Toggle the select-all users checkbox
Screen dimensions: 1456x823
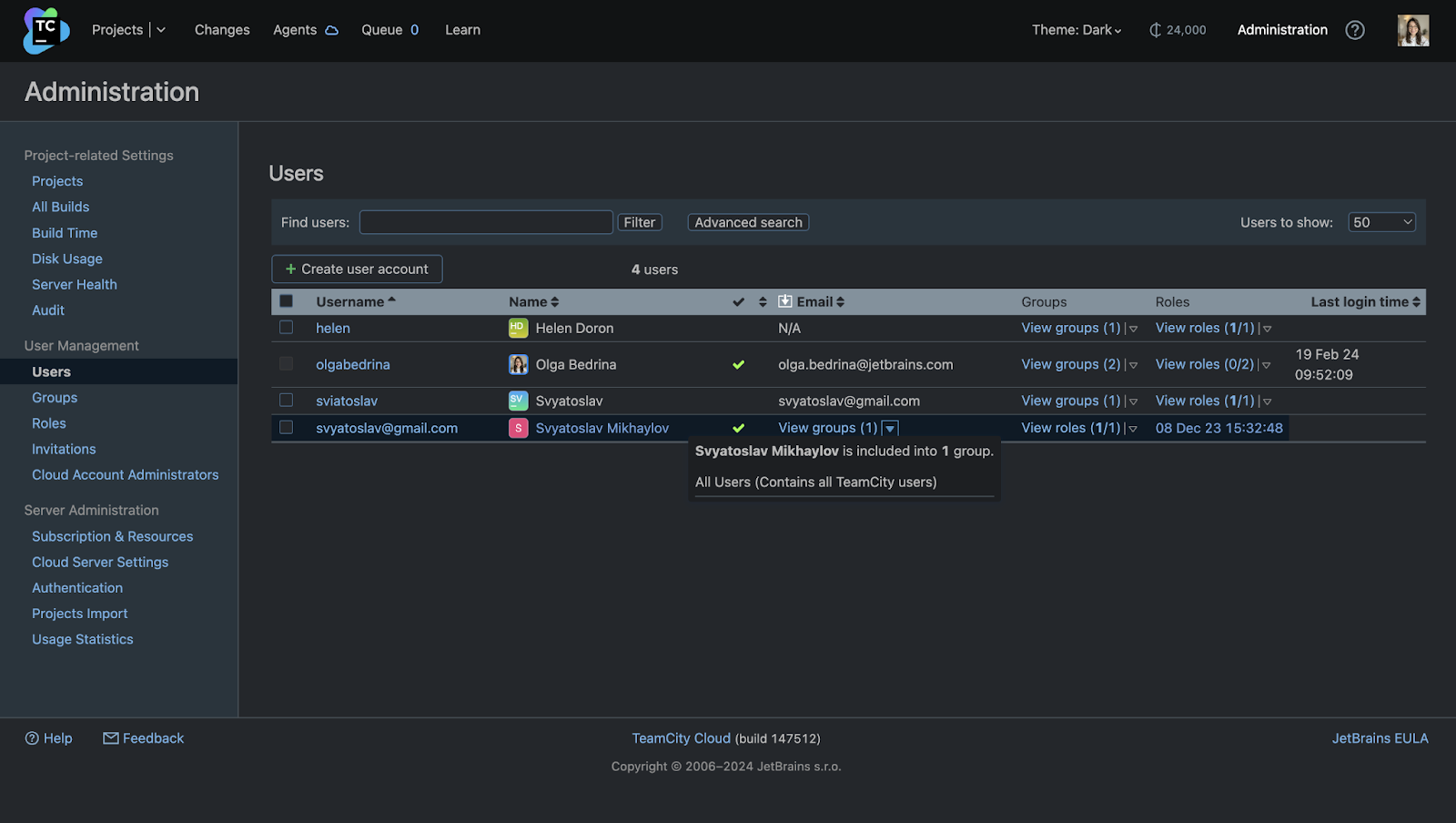287,301
